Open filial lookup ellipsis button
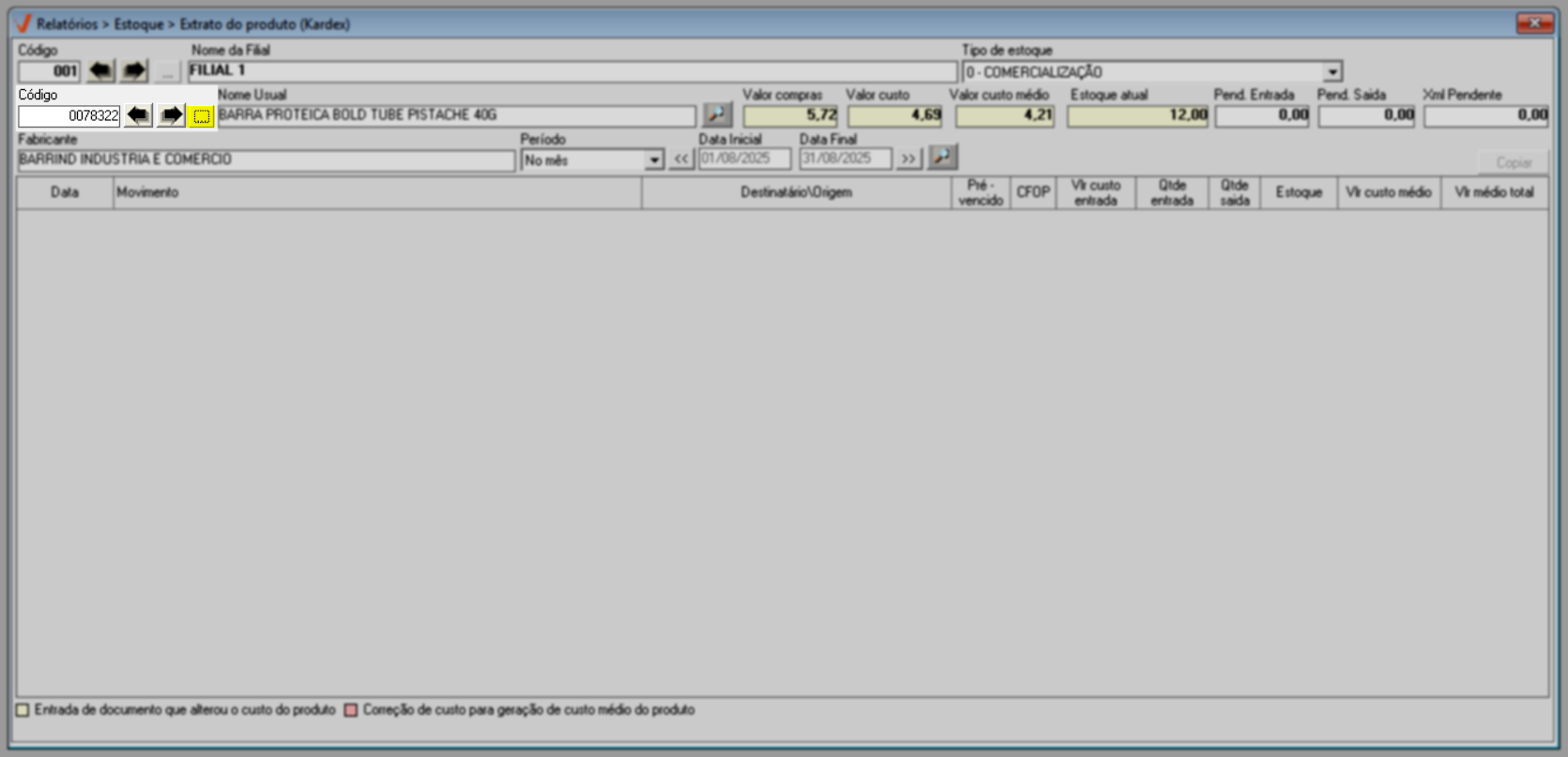Image resolution: width=1568 pixels, height=757 pixels. (167, 71)
